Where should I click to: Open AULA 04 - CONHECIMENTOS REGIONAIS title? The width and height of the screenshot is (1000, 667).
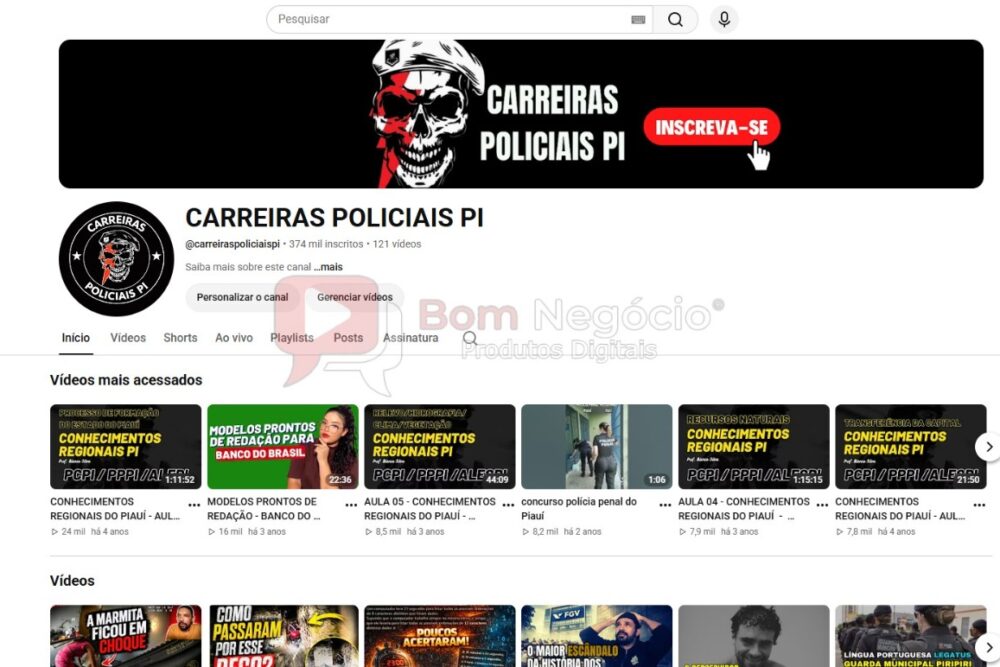pos(744,509)
